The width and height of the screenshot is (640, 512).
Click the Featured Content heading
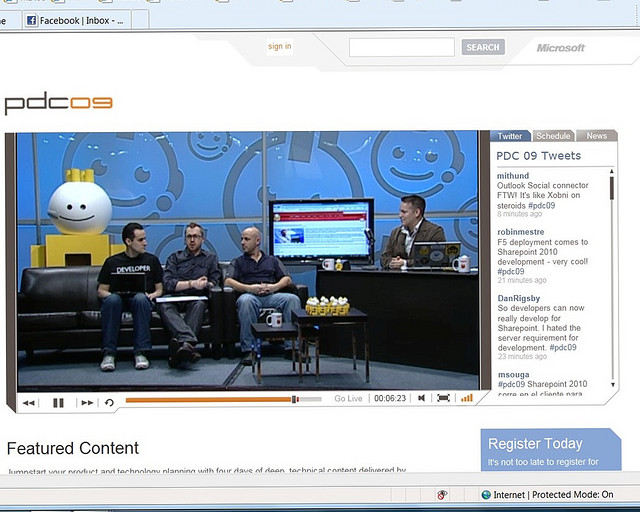(x=73, y=448)
